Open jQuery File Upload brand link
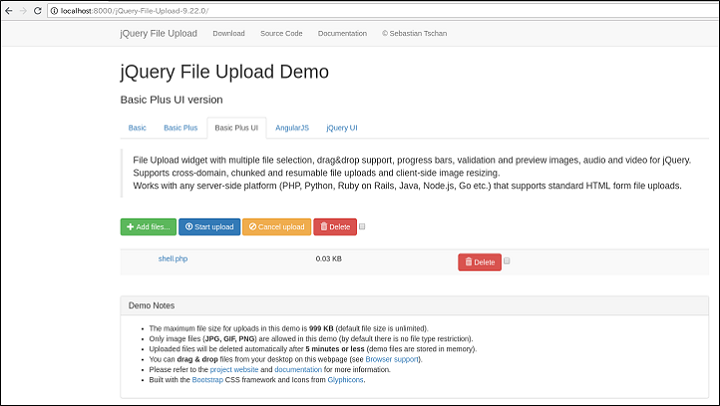 (158, 34)
